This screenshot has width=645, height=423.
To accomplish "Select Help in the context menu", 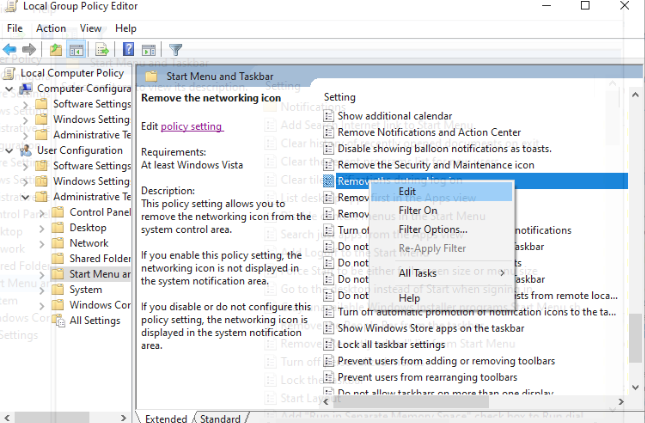I will pyautogui.click(x=442, y=298).
